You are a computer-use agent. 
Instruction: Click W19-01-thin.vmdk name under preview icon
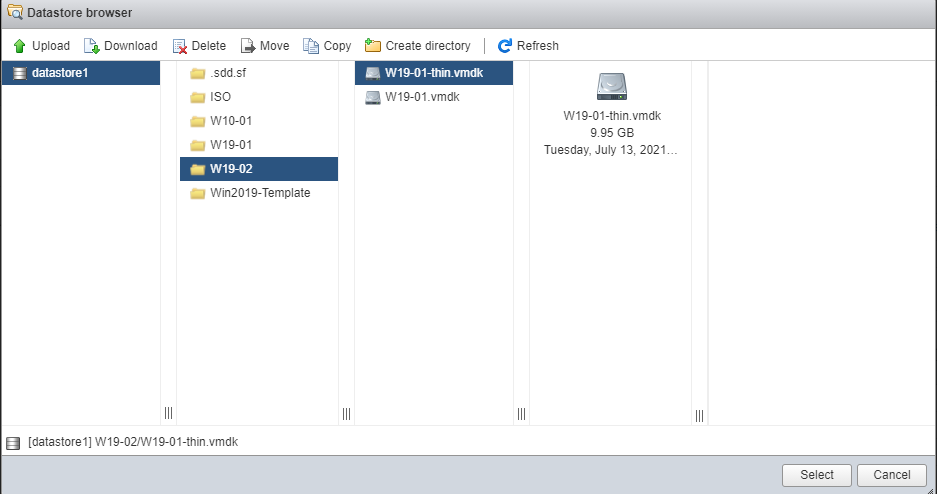pos(612,116)
